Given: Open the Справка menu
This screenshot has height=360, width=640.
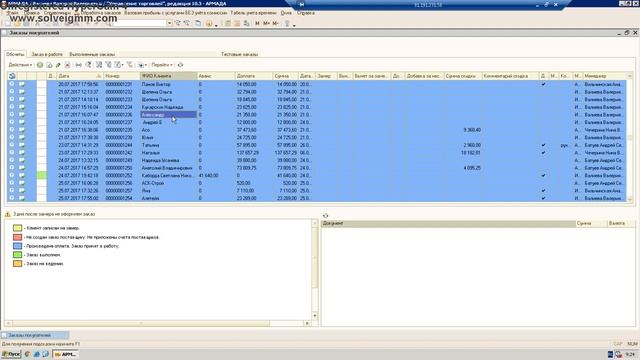Looking at the screenshot, I should 306,13.
